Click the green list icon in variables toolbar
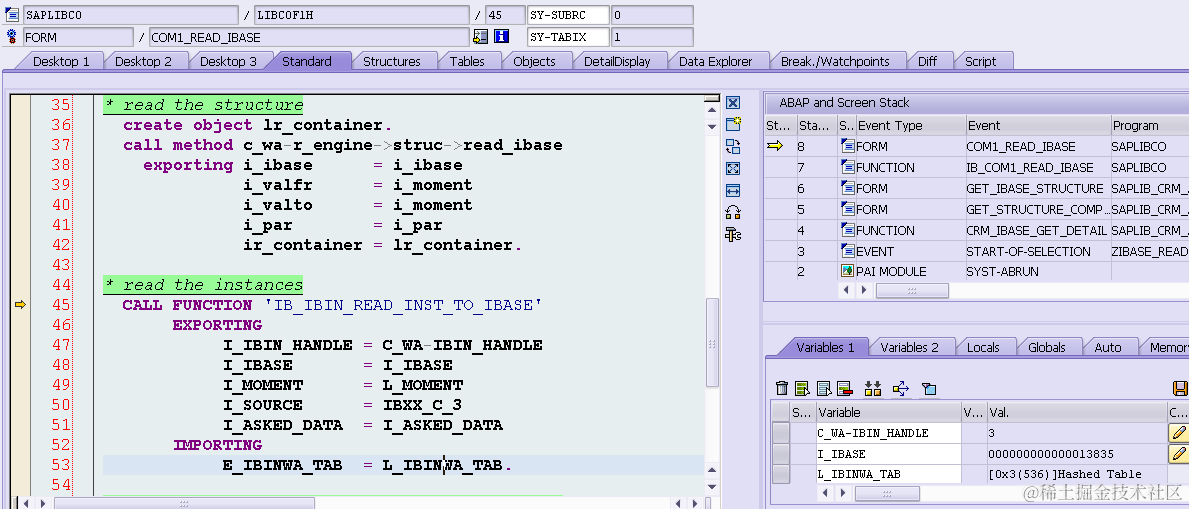 (x=803, y=388)
